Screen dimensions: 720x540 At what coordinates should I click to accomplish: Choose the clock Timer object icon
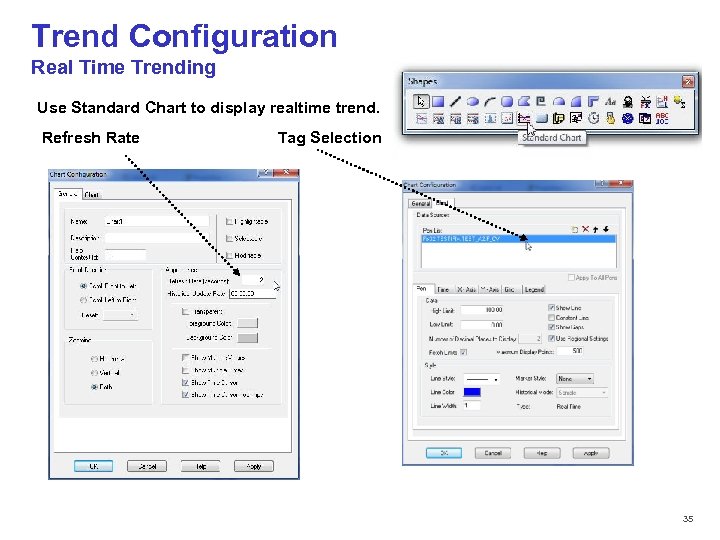pyautogui.click(x=593, y=118)
